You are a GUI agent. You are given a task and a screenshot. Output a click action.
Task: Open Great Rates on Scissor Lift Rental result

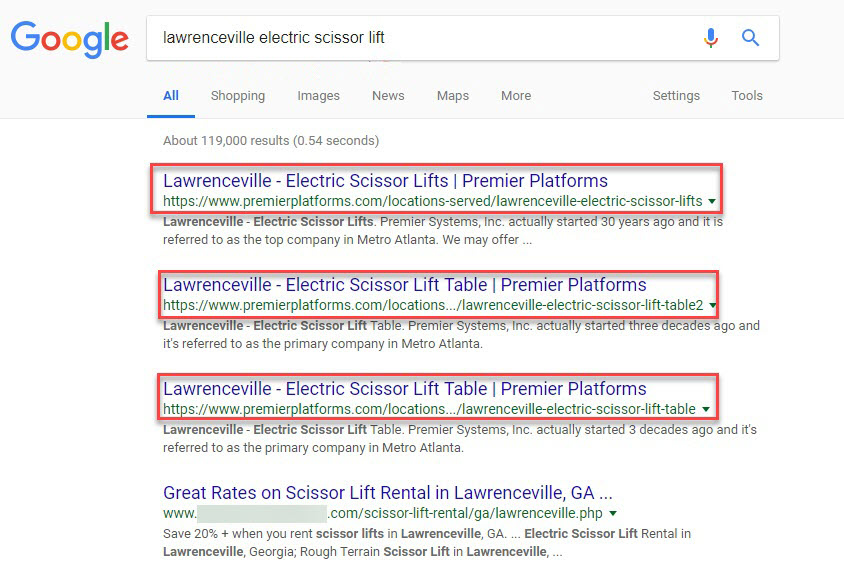click(x=388, y=493)
